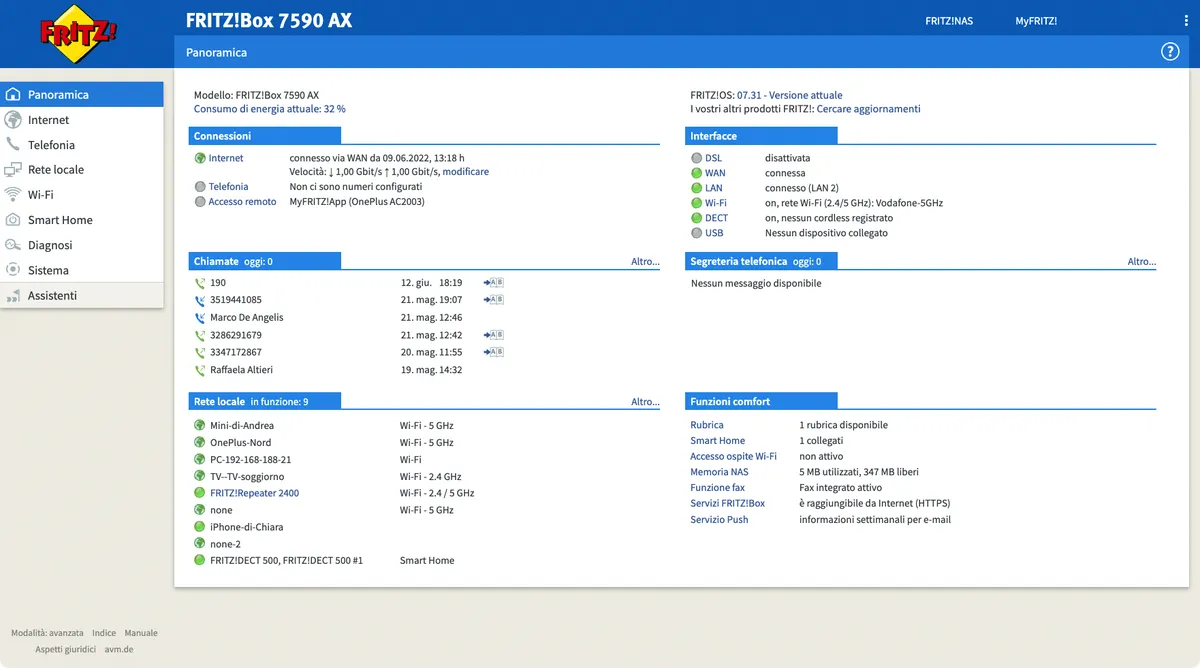The height and width of the screenshot is (668, 1200).
Task: Click the Assistenti icon in sidebar
Action: point(13,296)
